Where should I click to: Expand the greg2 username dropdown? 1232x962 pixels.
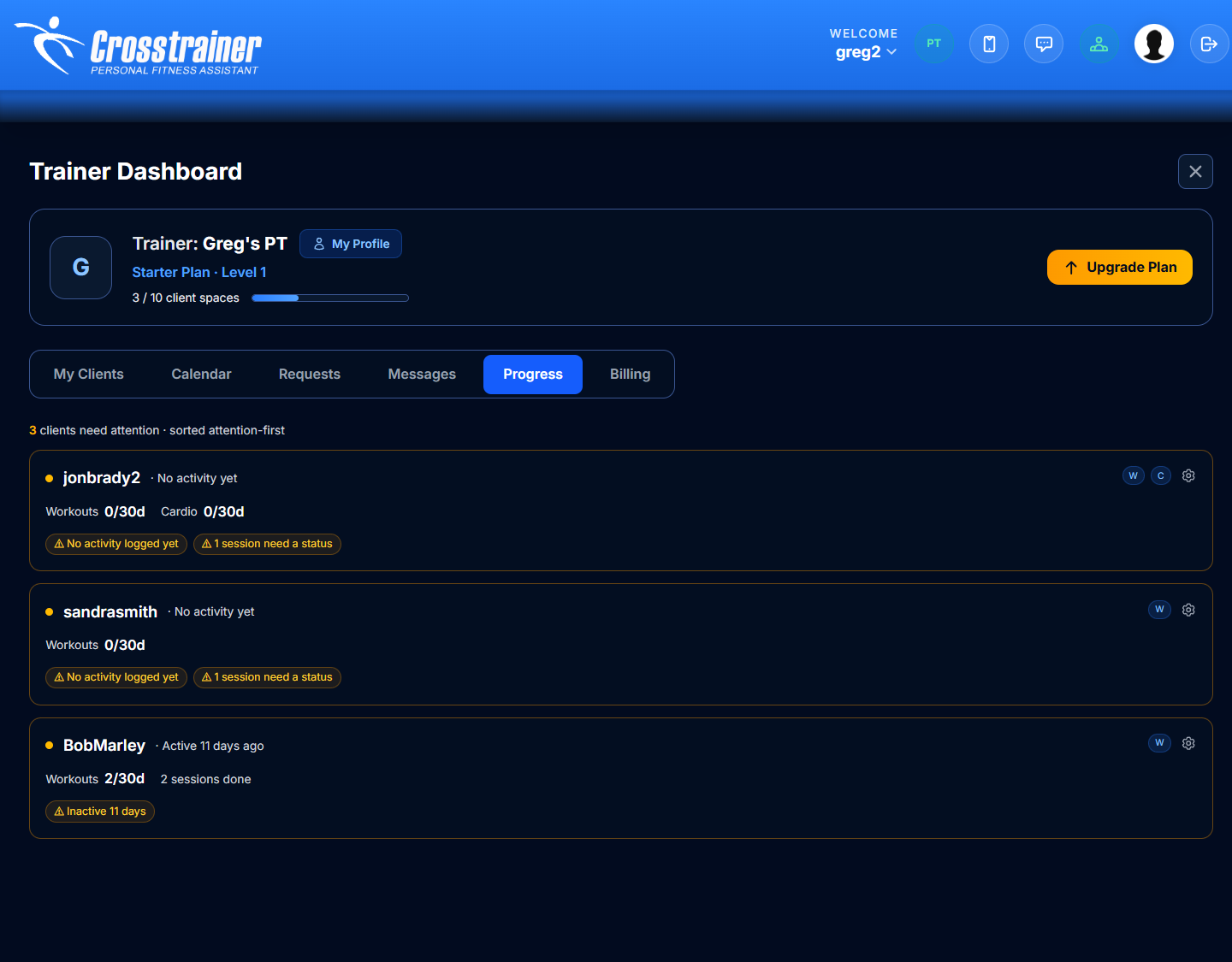[x=866, y=52]
